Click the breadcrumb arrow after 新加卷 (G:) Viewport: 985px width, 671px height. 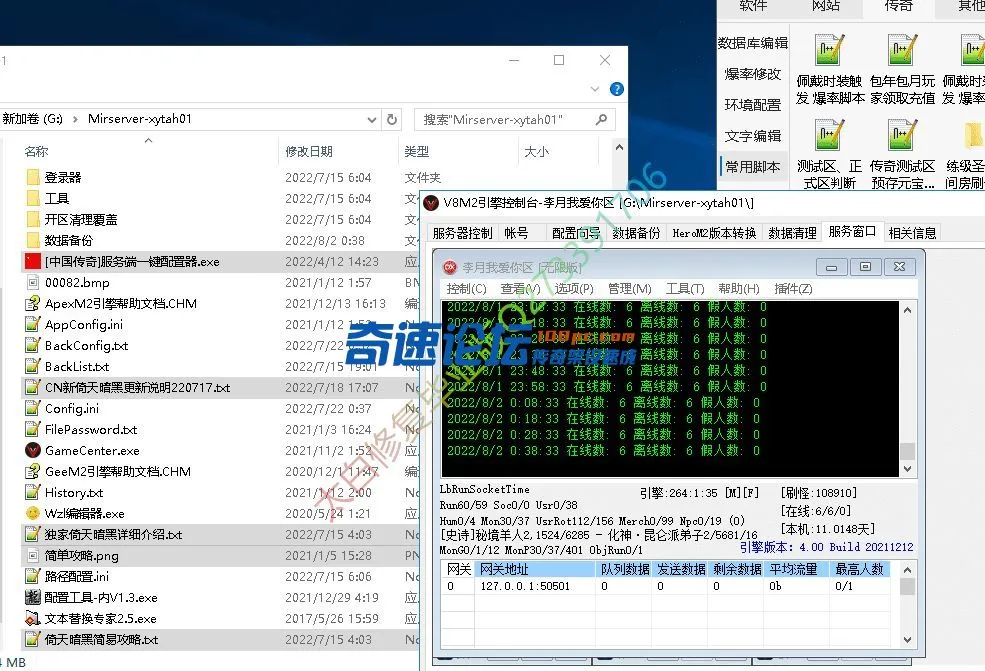click(75, 119)
